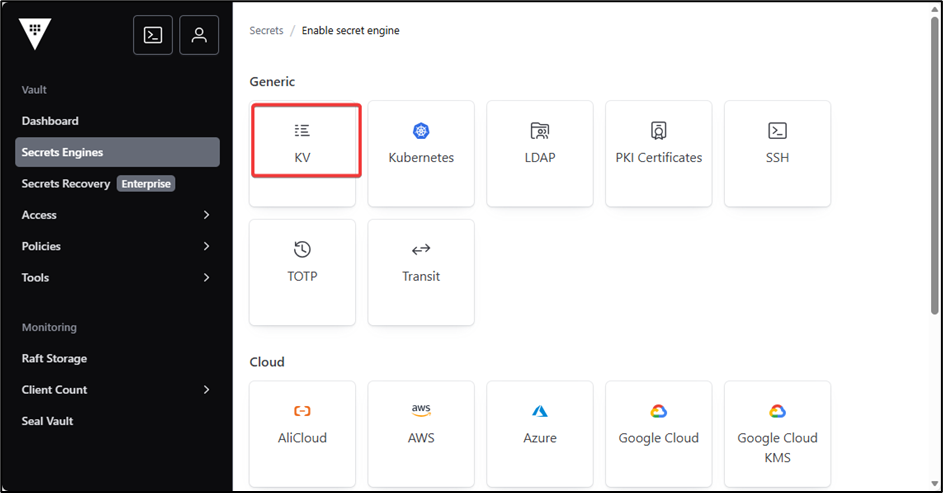Click the Transit arrows icon
The height and width of the screenshot is (493, 943).
coord(421,249)
